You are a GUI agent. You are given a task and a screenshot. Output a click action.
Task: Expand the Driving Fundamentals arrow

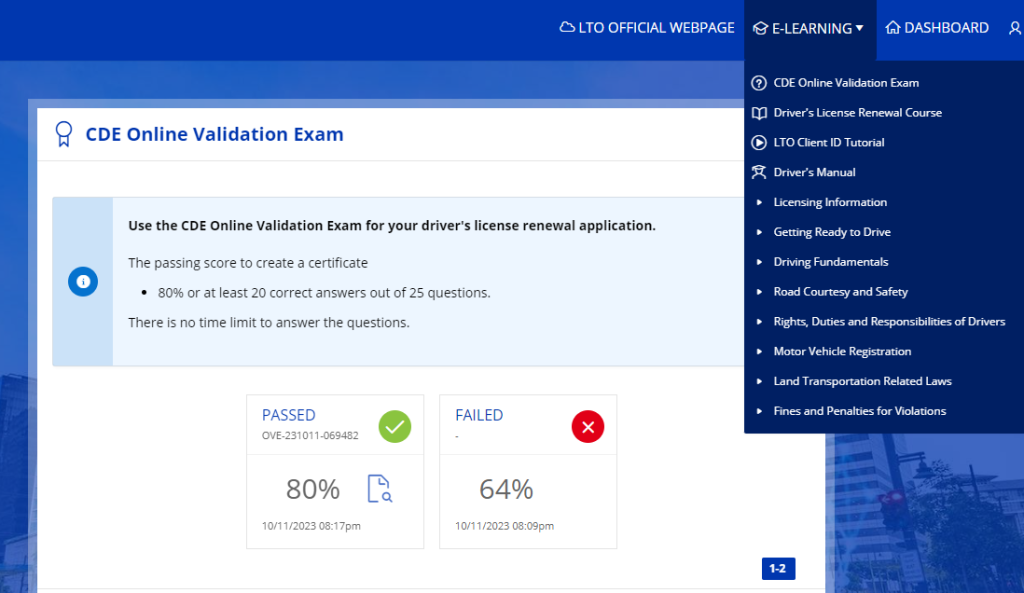[759, 262]
